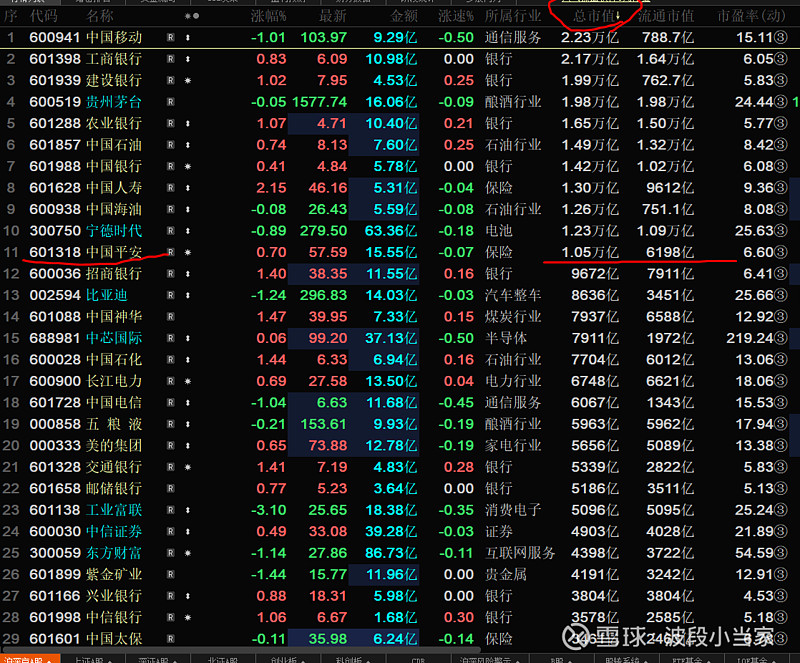Click the R badge on 贵州茅台 row
The width and height of the screenshot is (800, 663).
pos(171,102)
